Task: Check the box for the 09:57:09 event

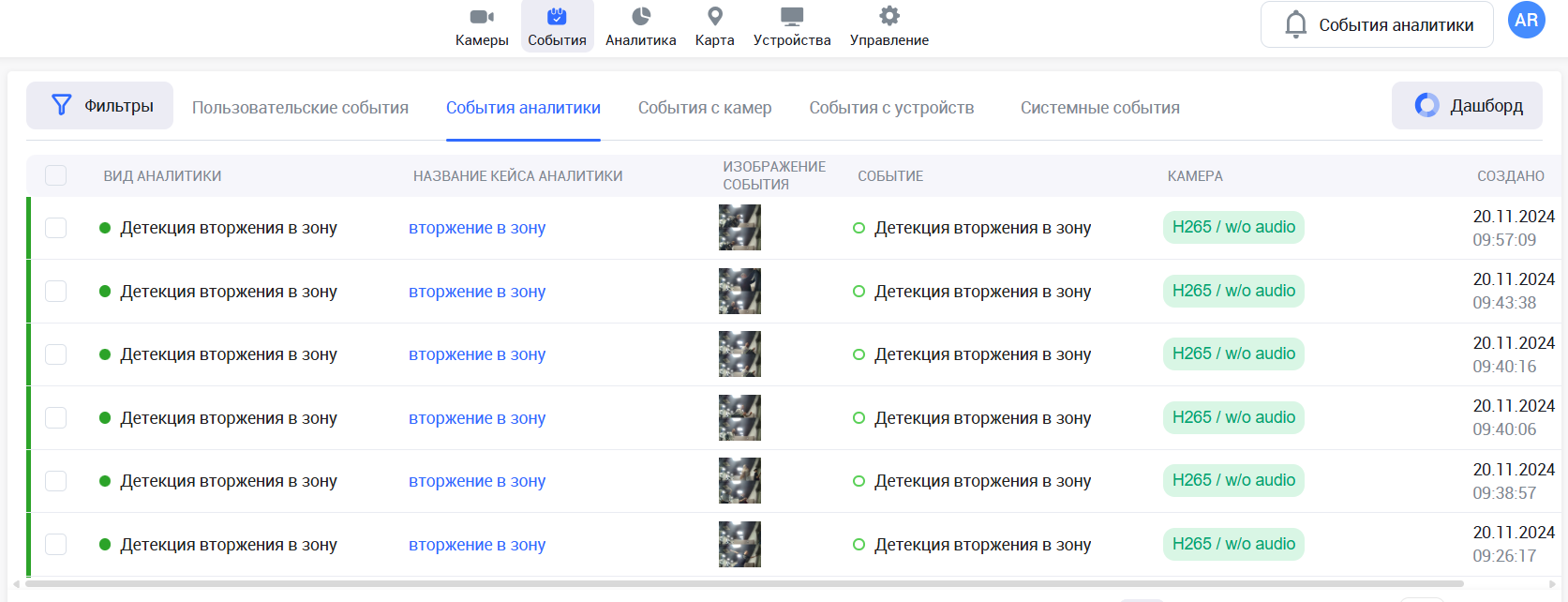Action: click(56, 228)
